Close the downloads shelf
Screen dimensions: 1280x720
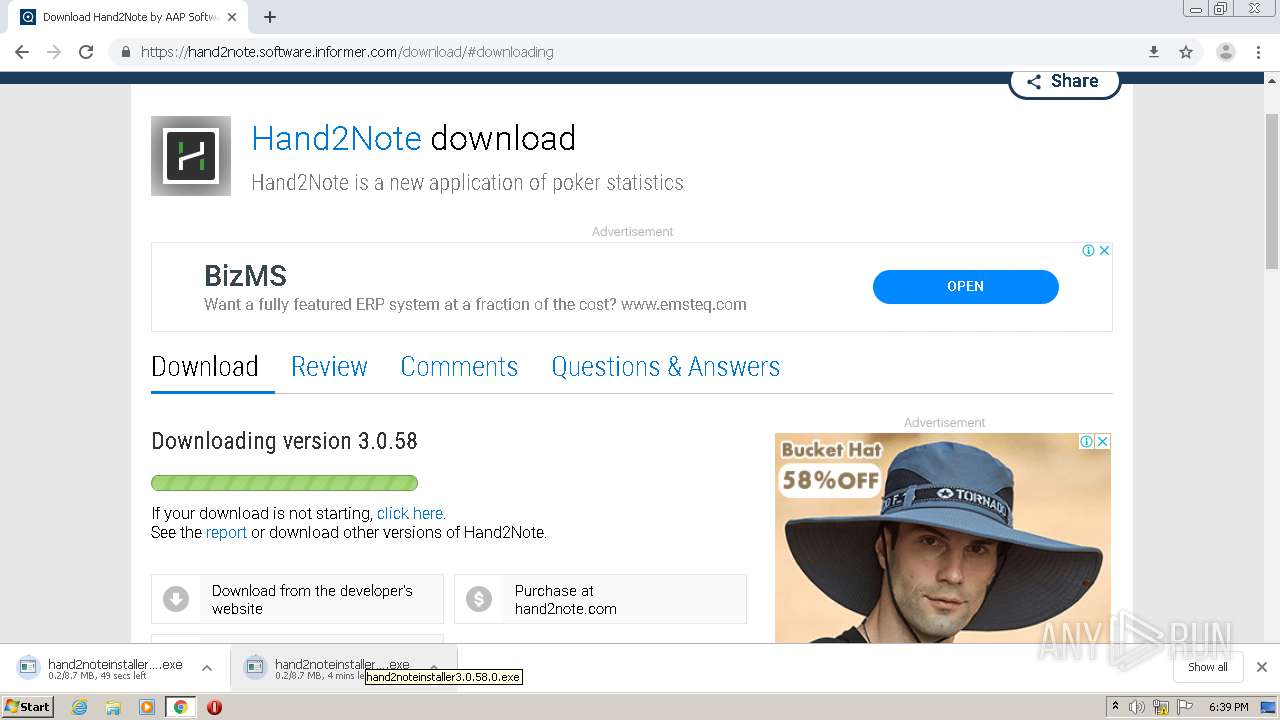click(1262, 667)
